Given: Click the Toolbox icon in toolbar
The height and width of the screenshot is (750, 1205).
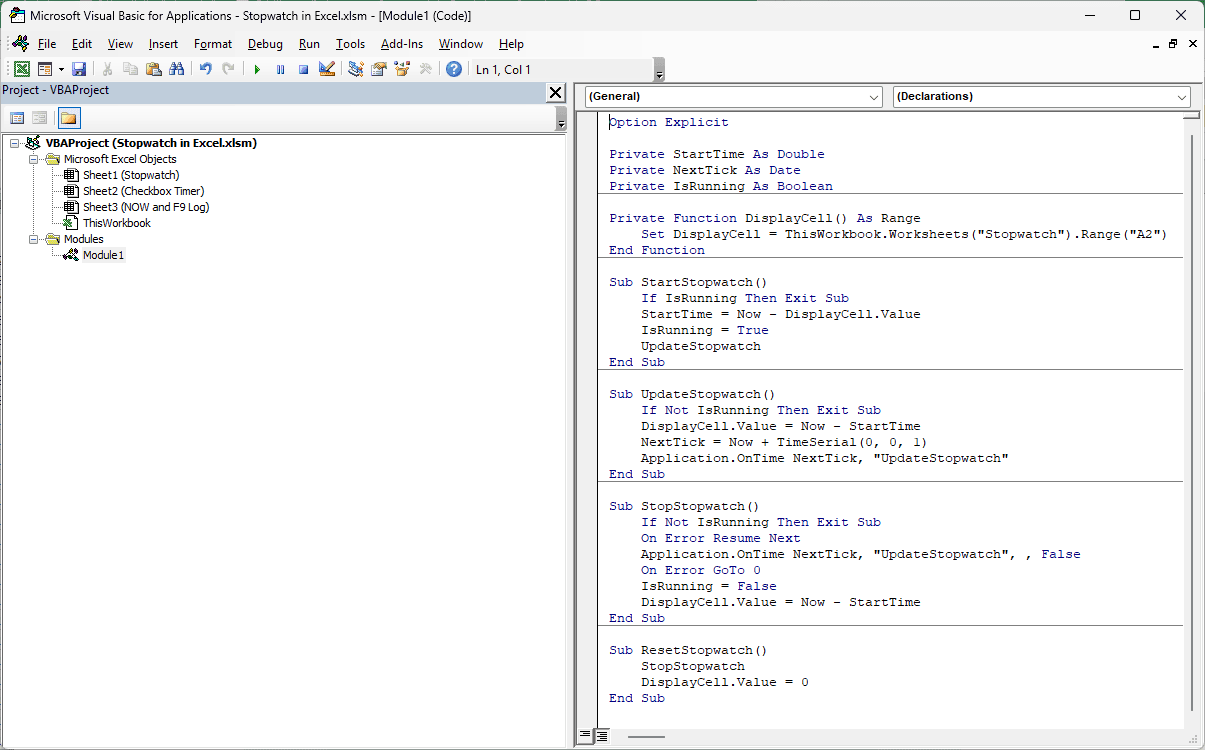Looking at the screenshot, I should pos(425,69).
